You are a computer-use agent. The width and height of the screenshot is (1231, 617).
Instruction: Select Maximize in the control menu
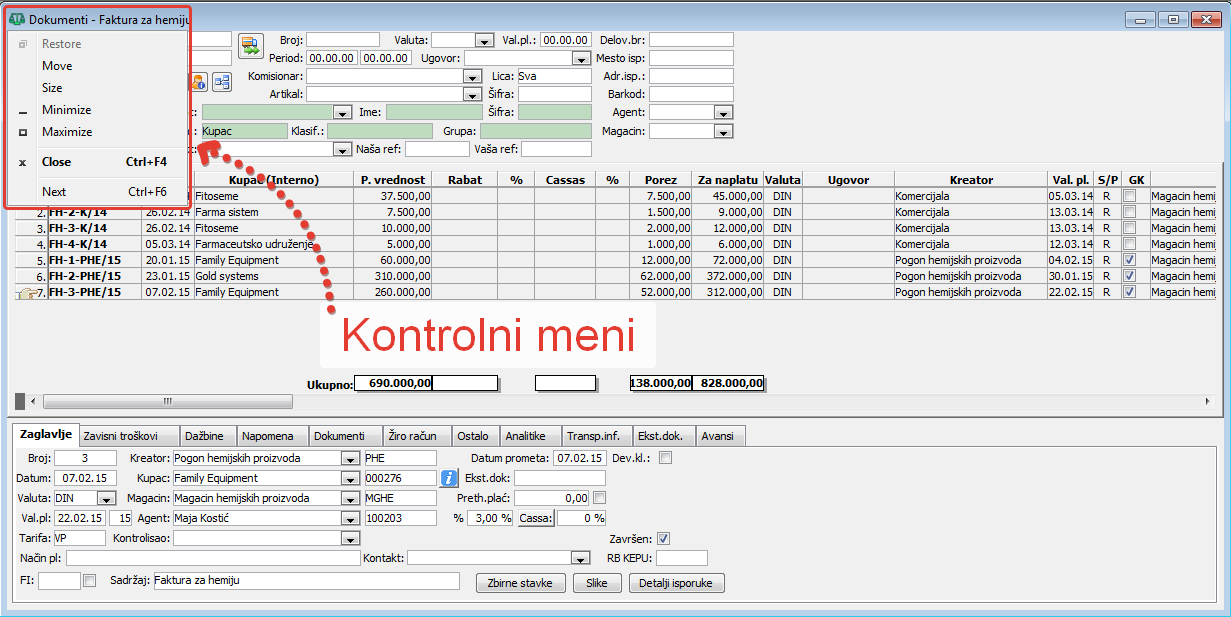tap(67, 132)
